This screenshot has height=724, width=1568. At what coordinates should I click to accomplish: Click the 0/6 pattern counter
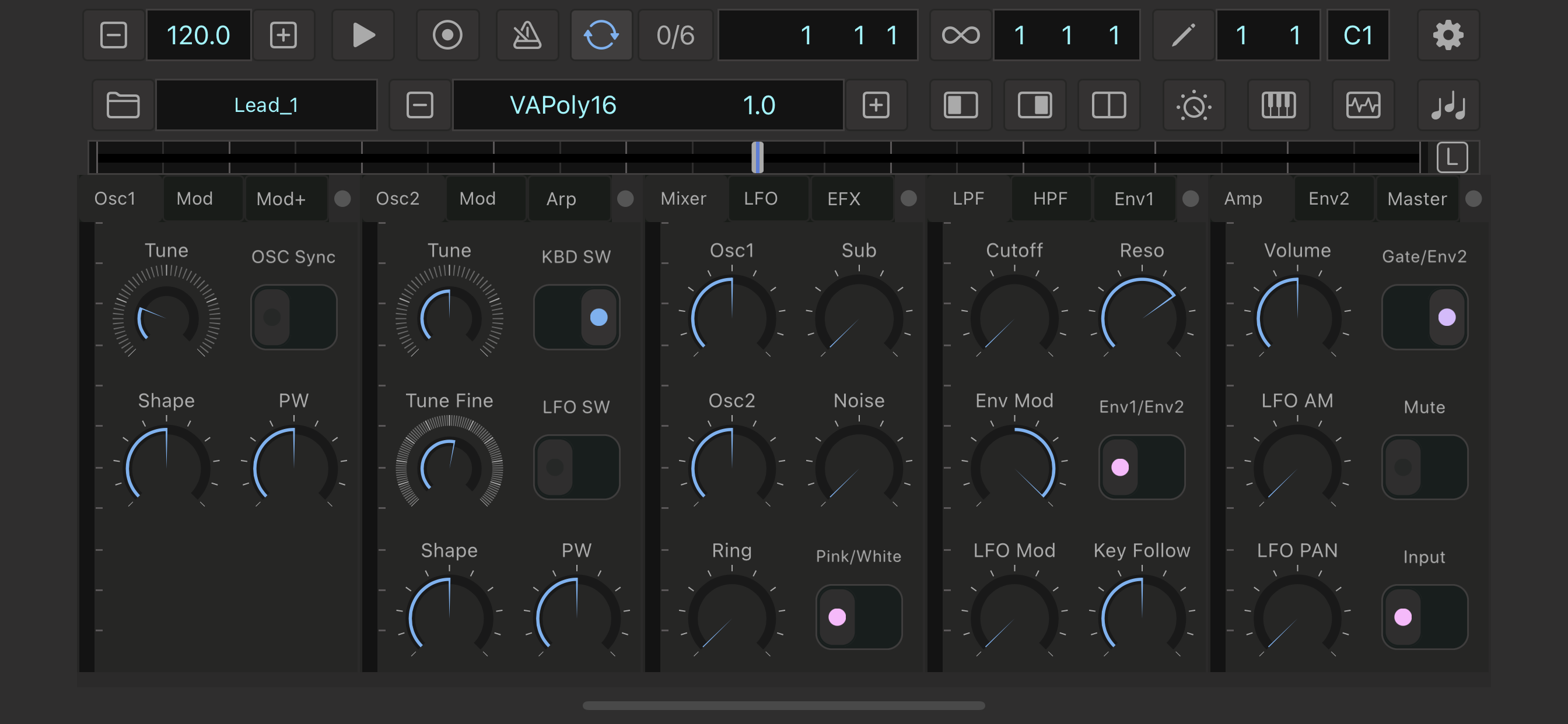pyautogui.click(x=675, y=34)
